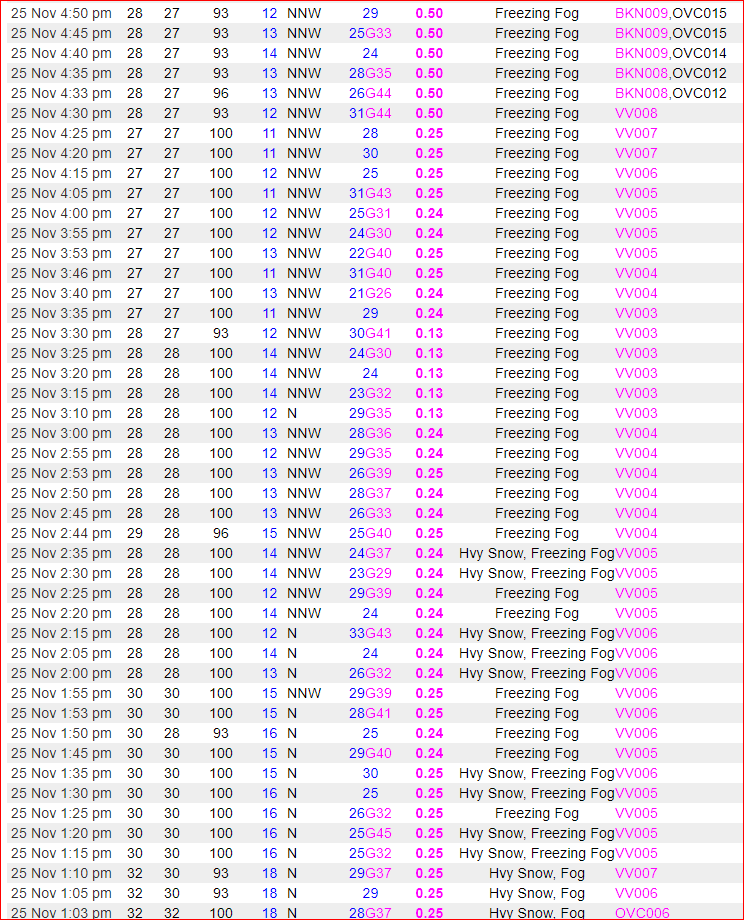Image resolution: width=744 pixels, height=920 pixels.
Task: Click dew point 28 in the 1:50 pm row
Action: pyautogui.click(x=172, y=733)
